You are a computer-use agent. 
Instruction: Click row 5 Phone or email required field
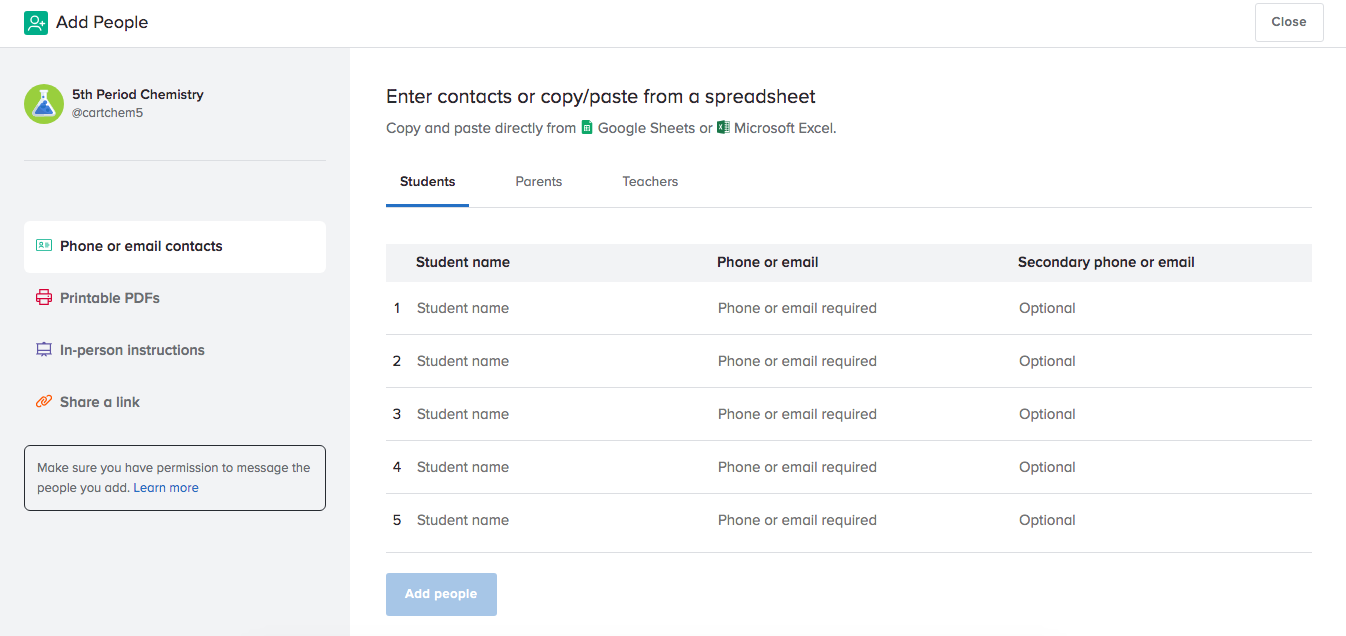pos(859,520)
